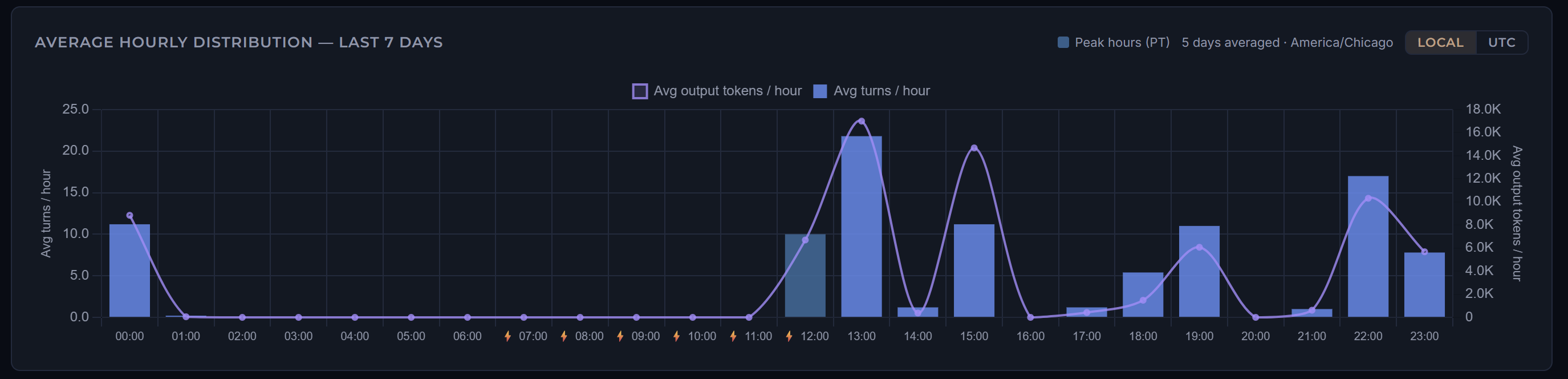
Task: Click the output tokens point at 06:00
Action: 468,317
